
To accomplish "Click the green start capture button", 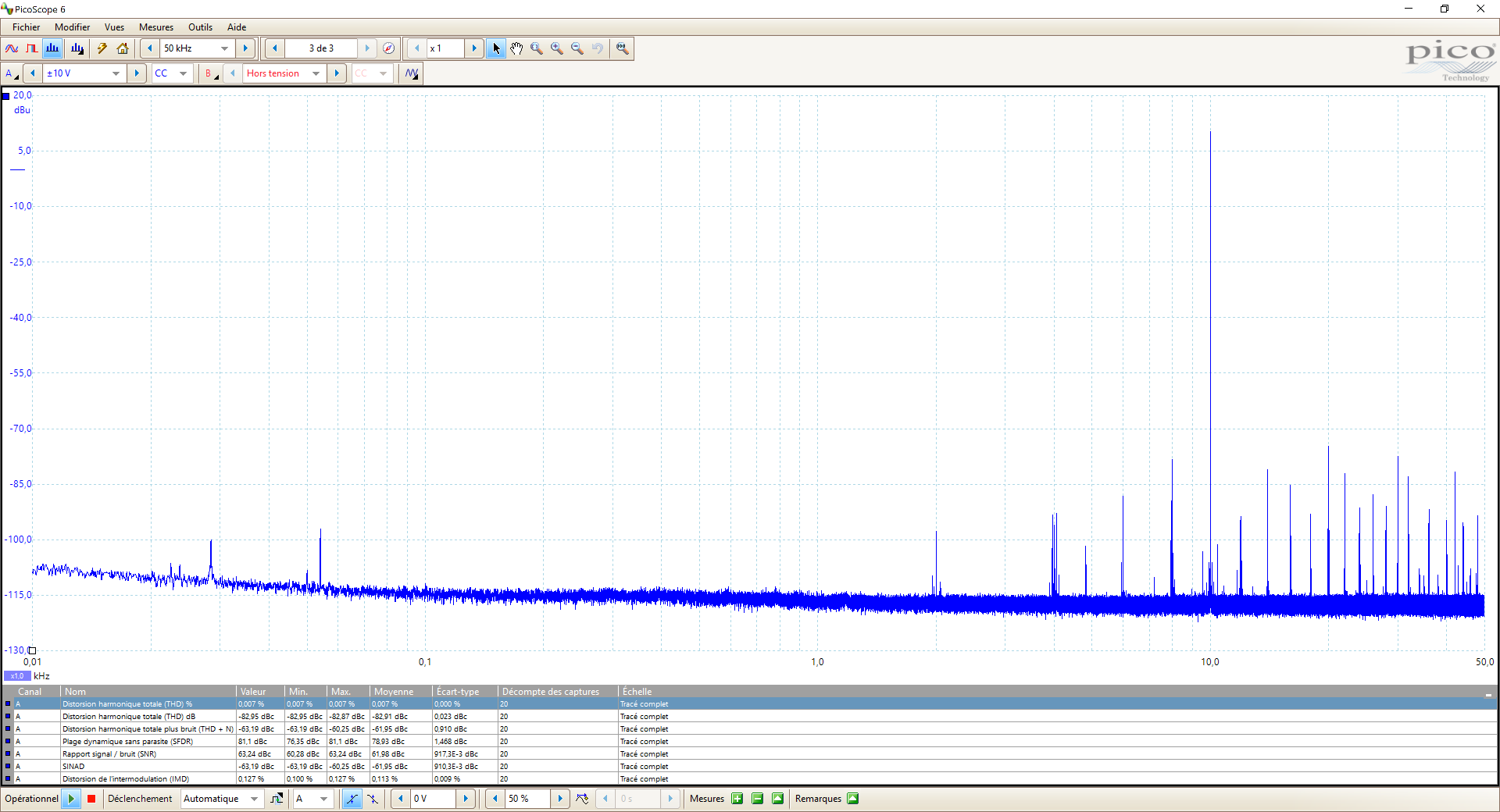I will point(71,799).
